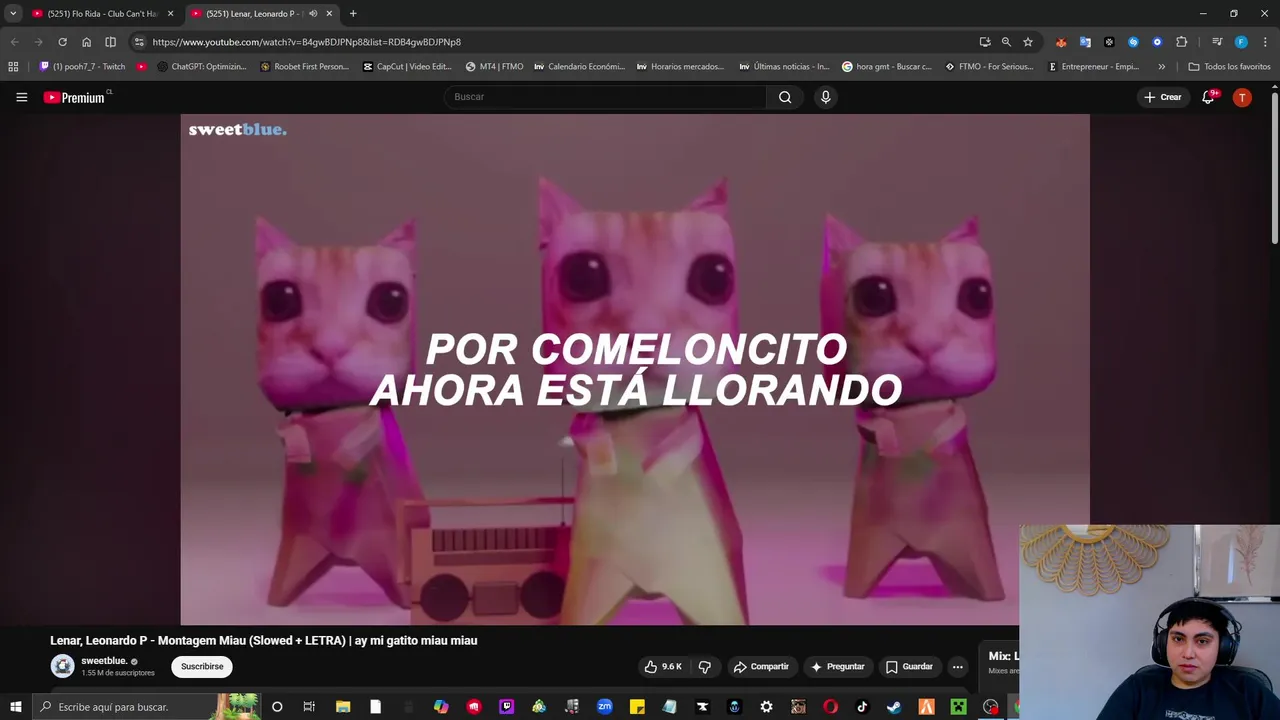The height and width of the screenshot is (720, 1280).
Task: Open the hora gmt - Buscar bookmark
Action: click(x=886, y=67)
